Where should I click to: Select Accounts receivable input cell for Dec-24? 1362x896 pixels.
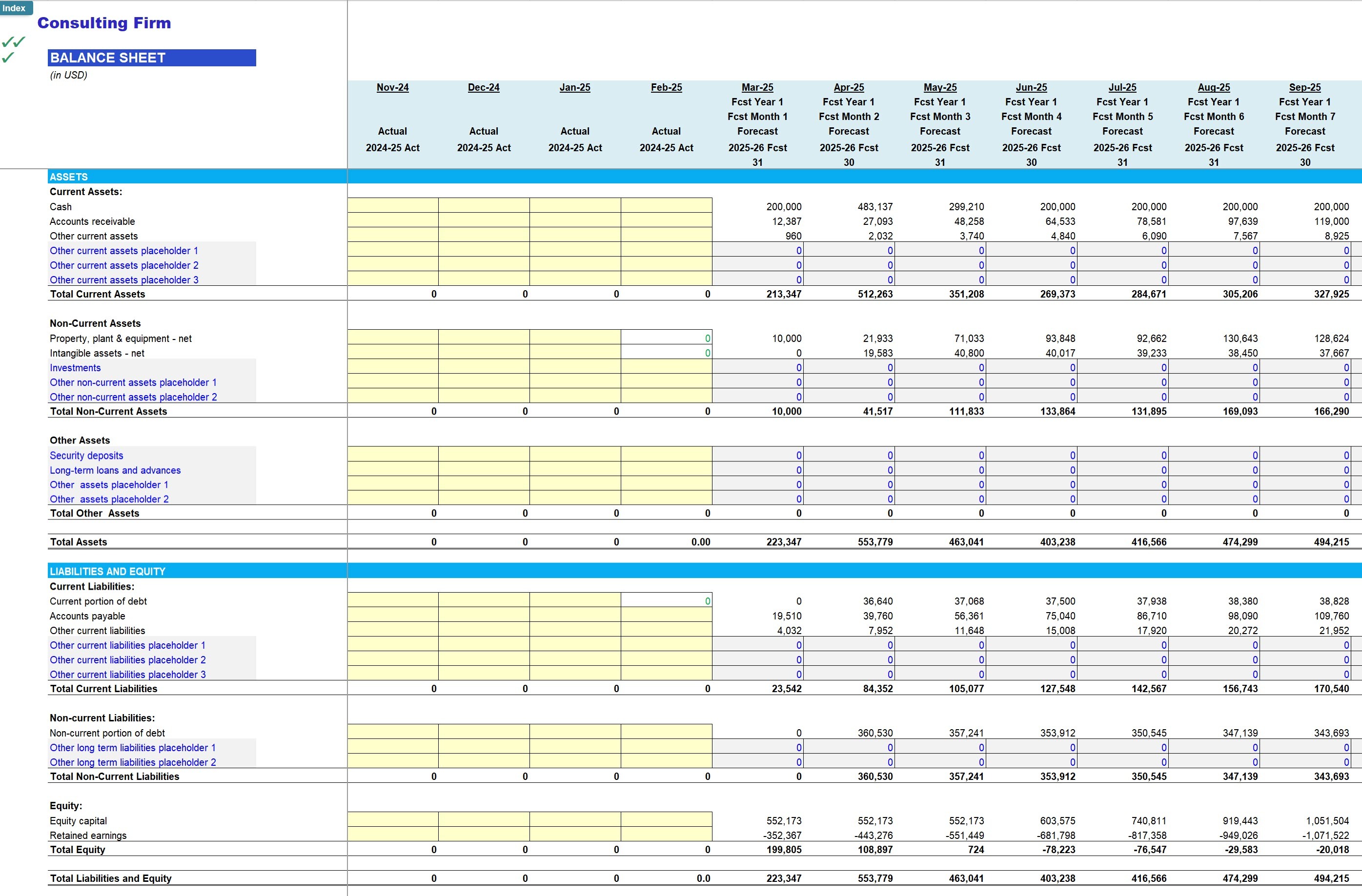coord(484,220)
